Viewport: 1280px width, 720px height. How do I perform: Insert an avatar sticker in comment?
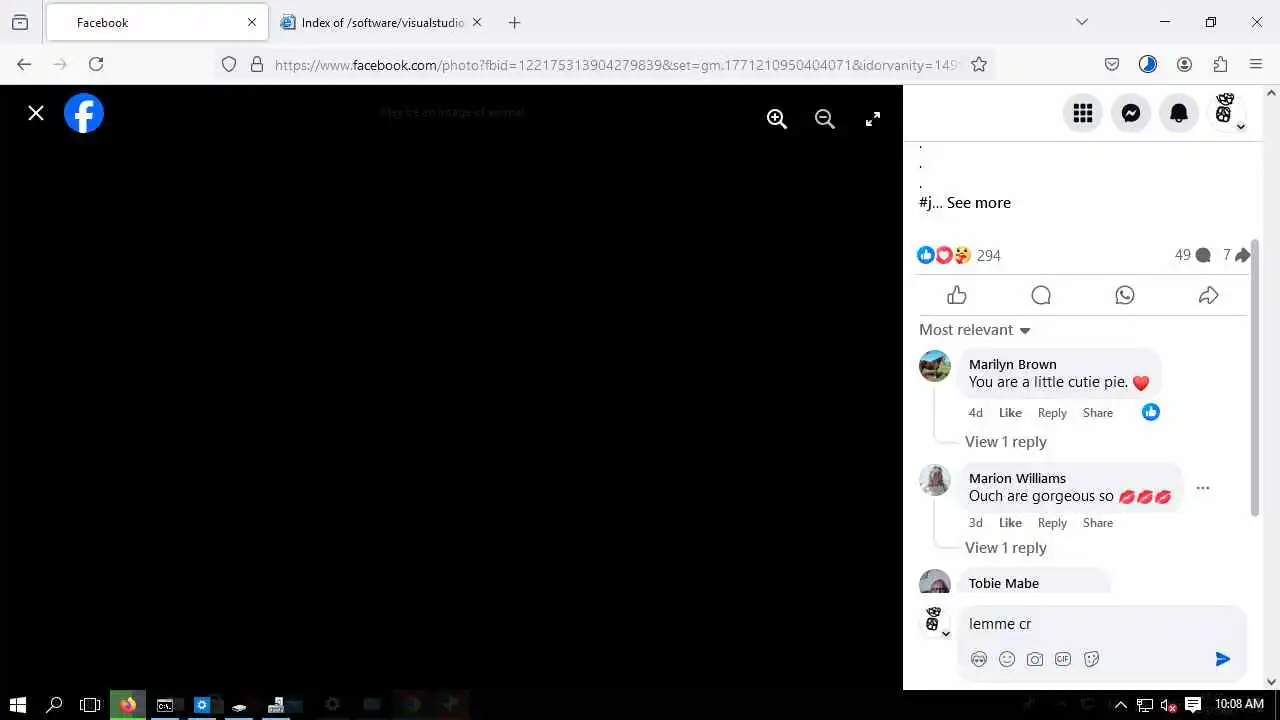tap(979, 659)
